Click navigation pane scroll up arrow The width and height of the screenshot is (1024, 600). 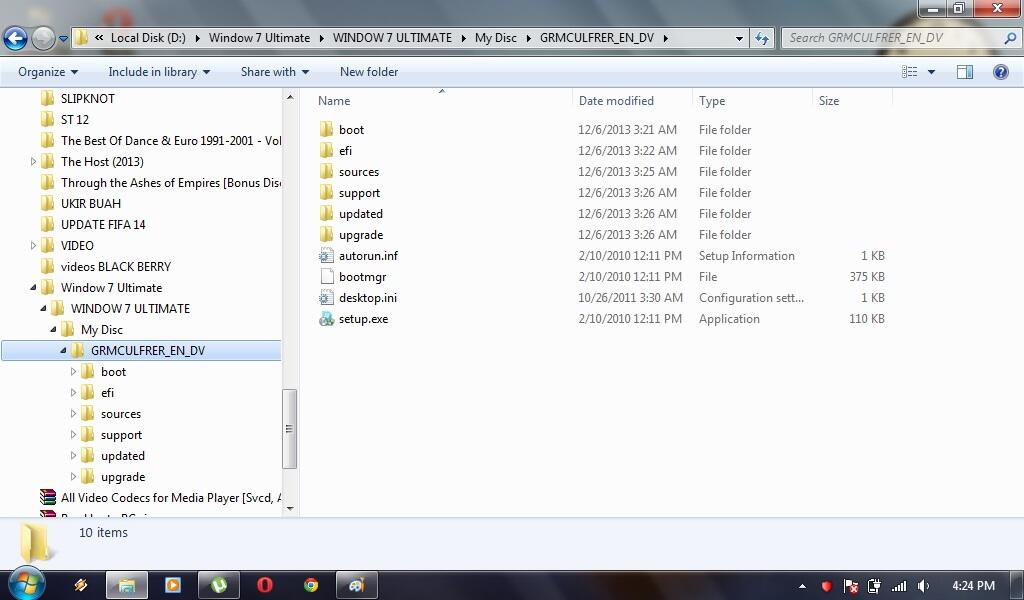[x=290, y=97]
